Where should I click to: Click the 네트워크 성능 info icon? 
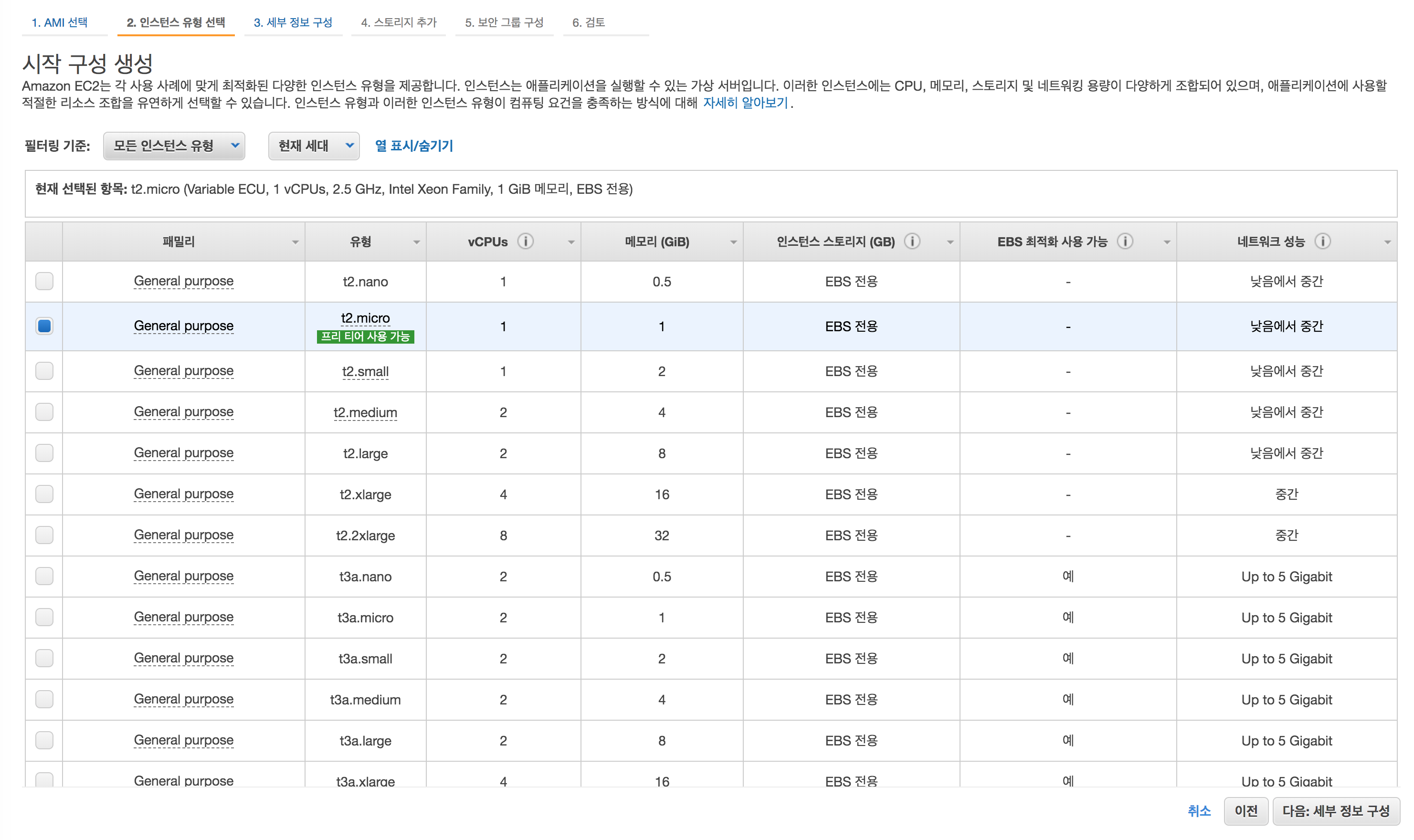tap(1322, 241)
